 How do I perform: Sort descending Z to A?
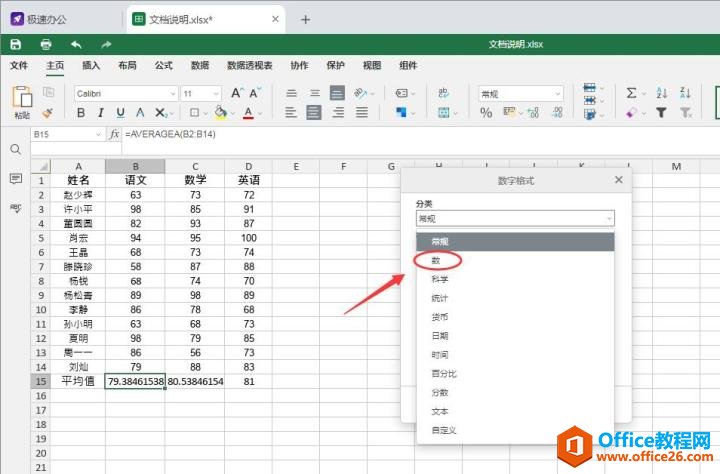686,93
